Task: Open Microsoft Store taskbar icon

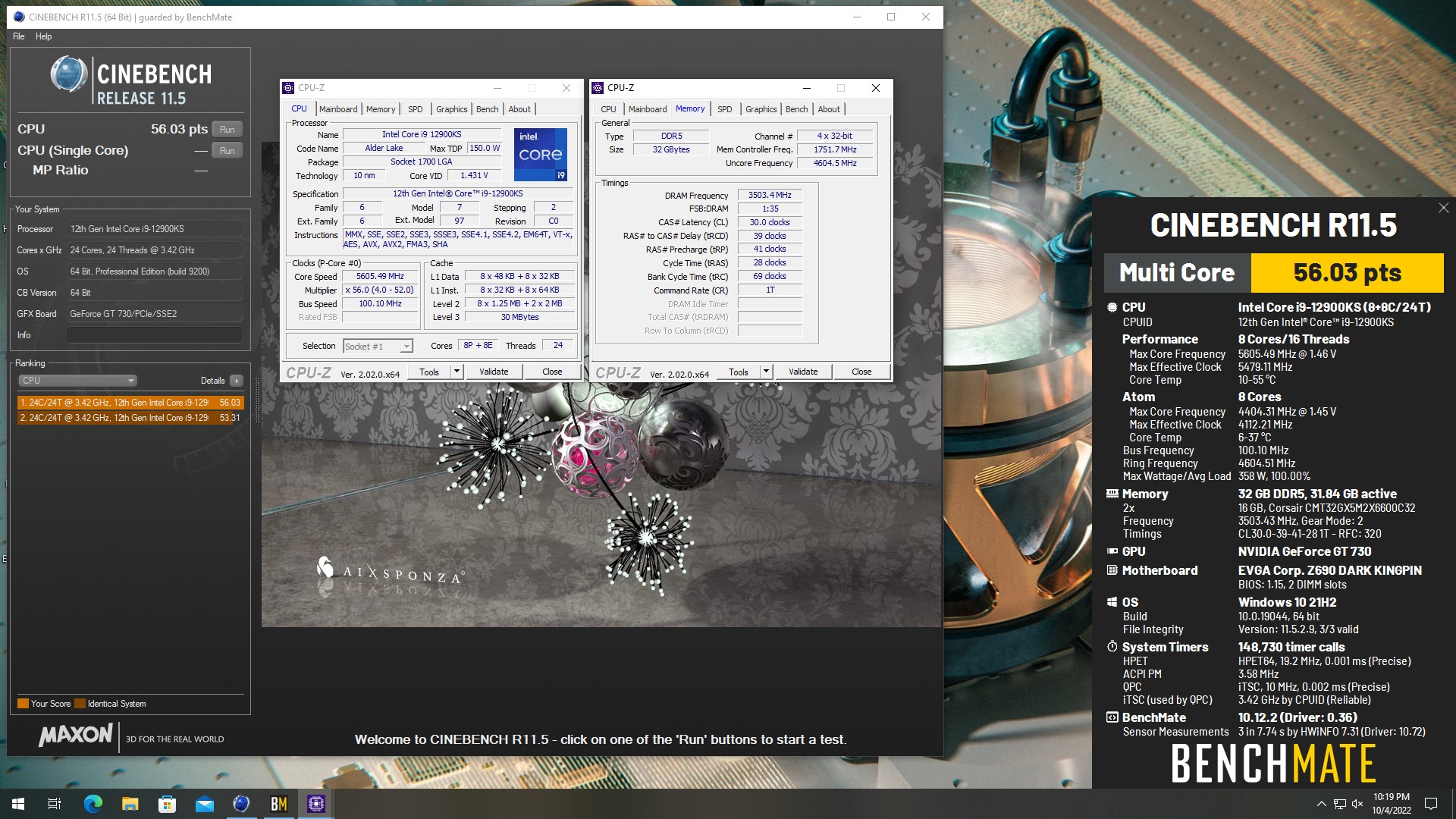Action: coord(167,804)
